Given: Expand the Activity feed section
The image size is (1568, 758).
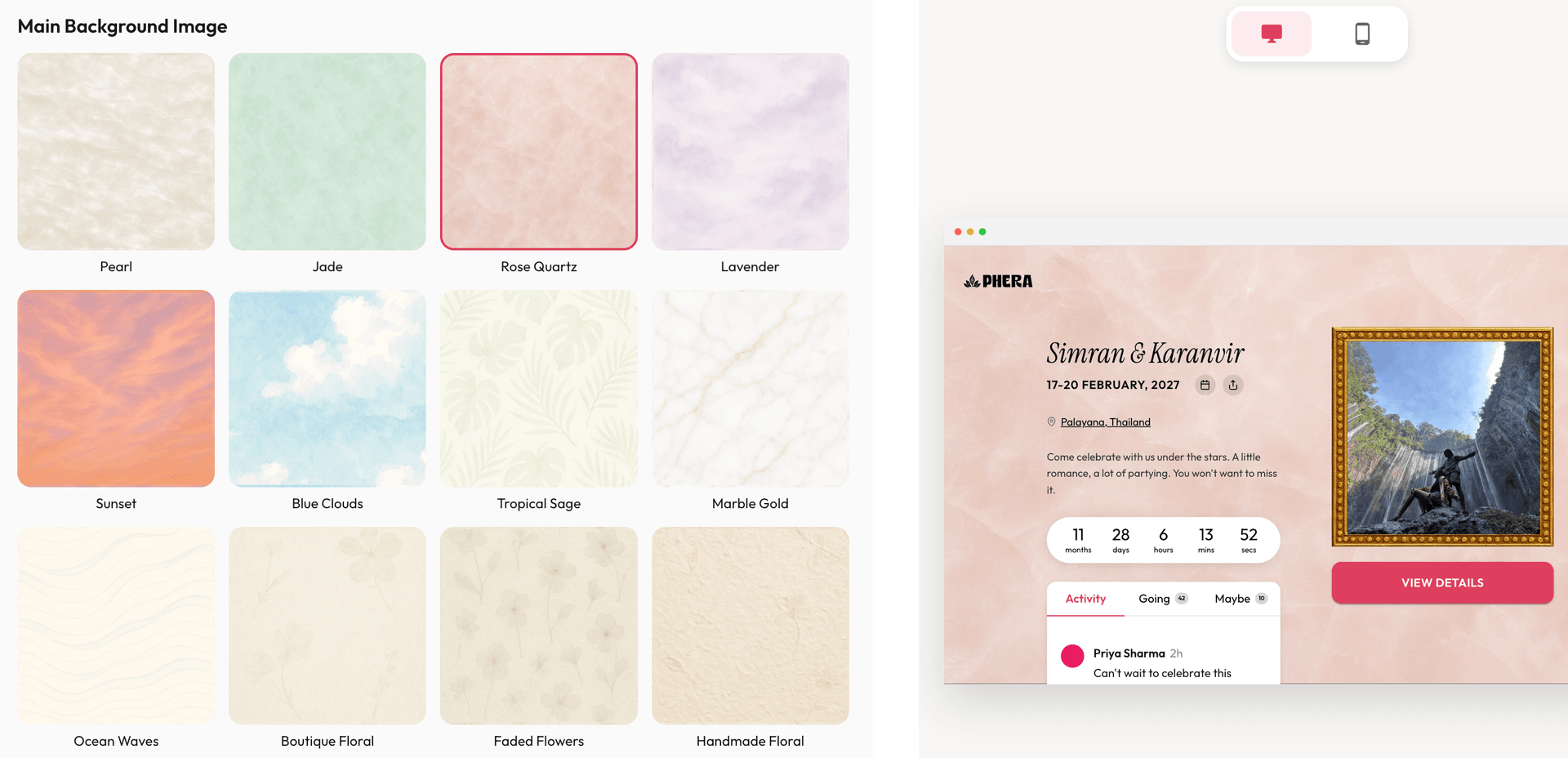Looking at the screenshot, I should point(1085,598).
